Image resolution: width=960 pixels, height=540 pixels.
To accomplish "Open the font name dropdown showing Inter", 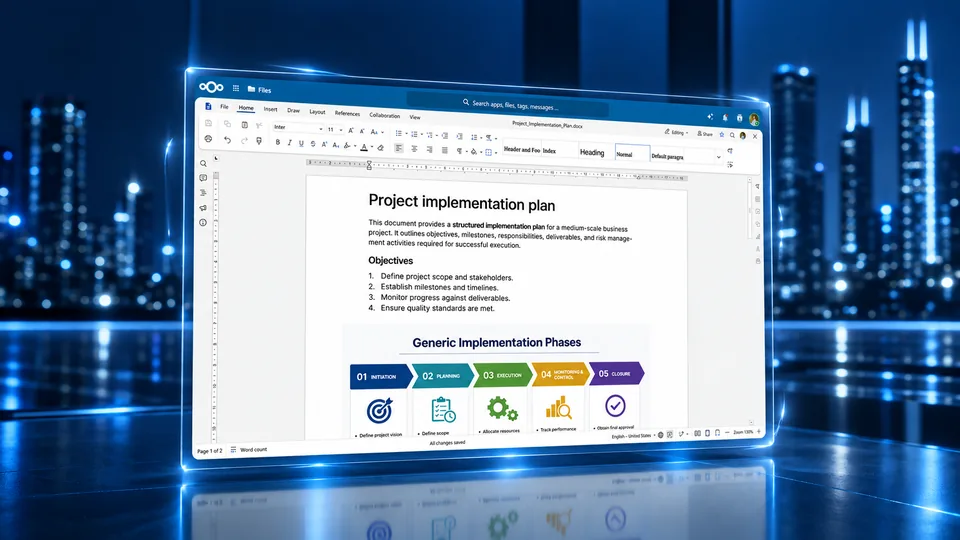I will pos(298,127).
